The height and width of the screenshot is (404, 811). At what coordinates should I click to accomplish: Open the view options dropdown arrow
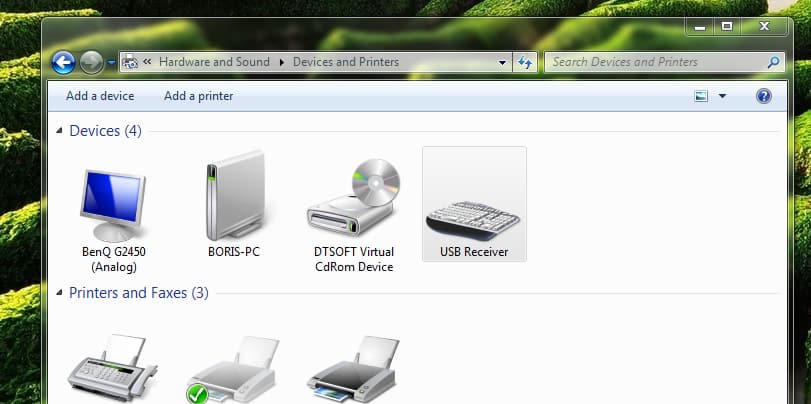[x=722, y=96]
